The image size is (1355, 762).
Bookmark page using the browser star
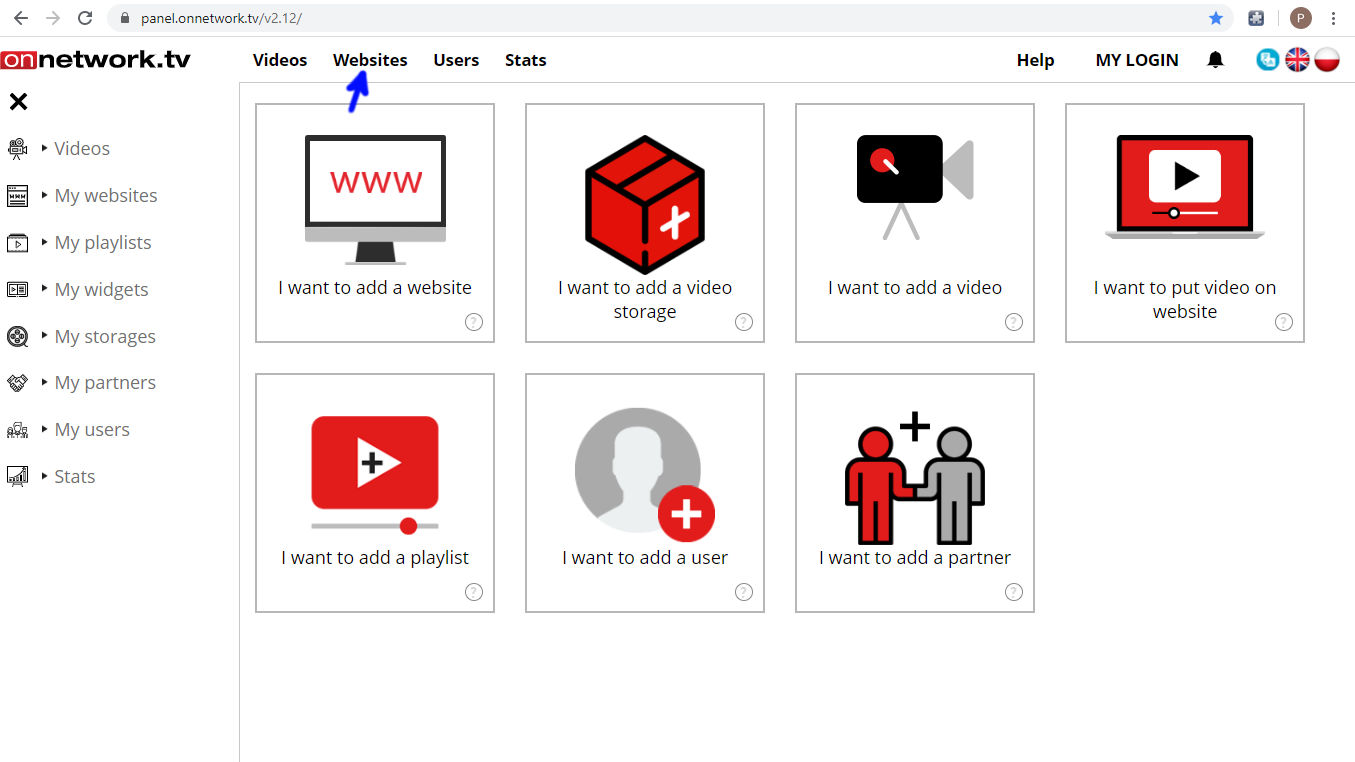point(1216,18)
